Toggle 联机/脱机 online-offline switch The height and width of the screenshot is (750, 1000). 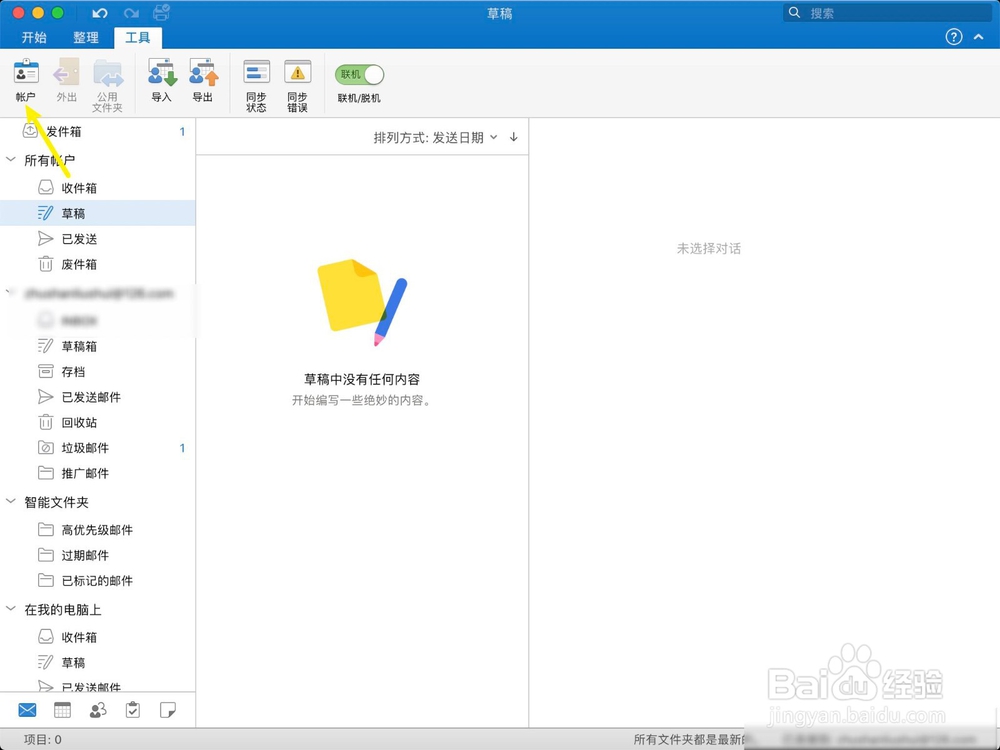tap(357, 74)
